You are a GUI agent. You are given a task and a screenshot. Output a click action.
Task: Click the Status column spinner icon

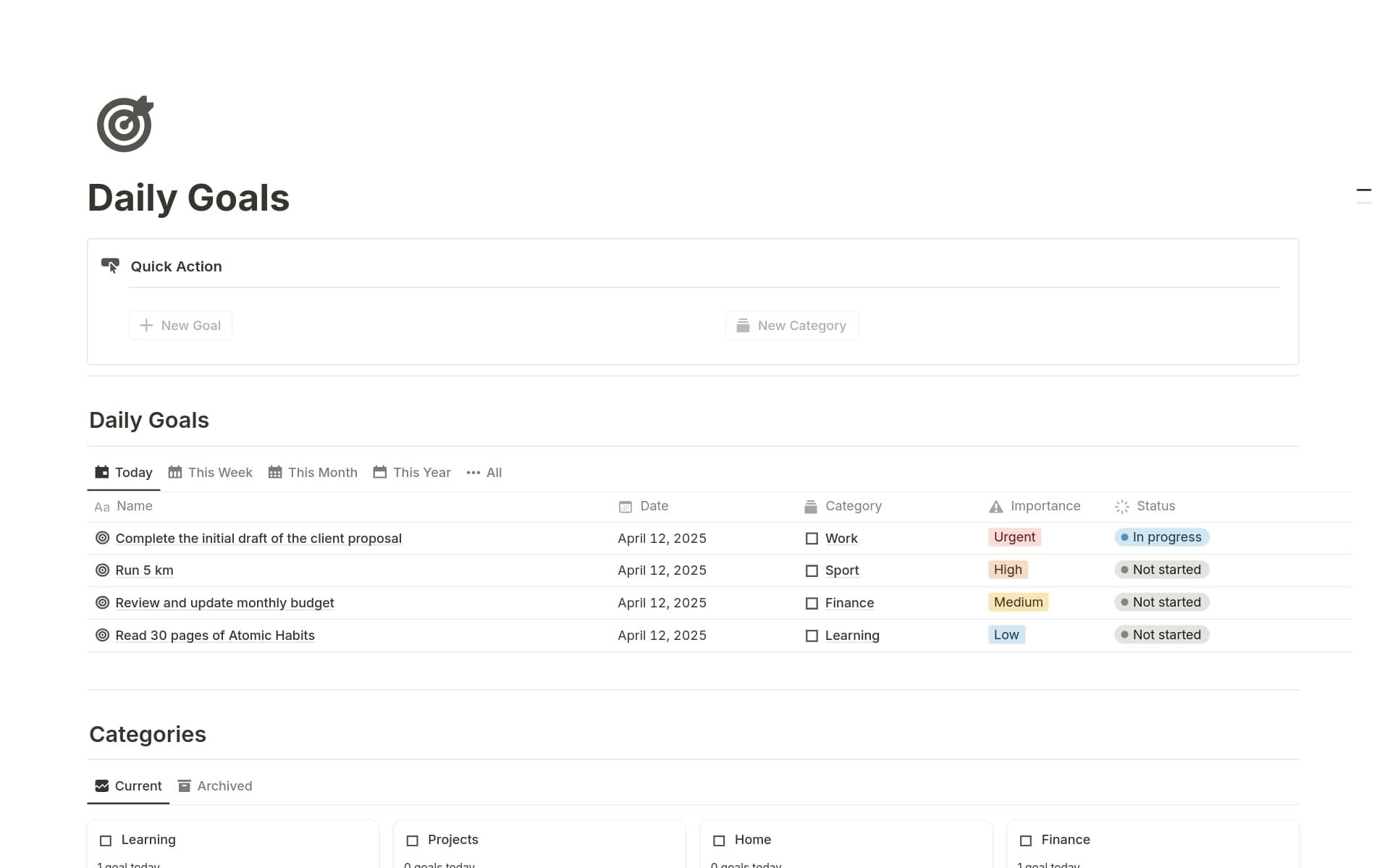tap(1122, 507)
